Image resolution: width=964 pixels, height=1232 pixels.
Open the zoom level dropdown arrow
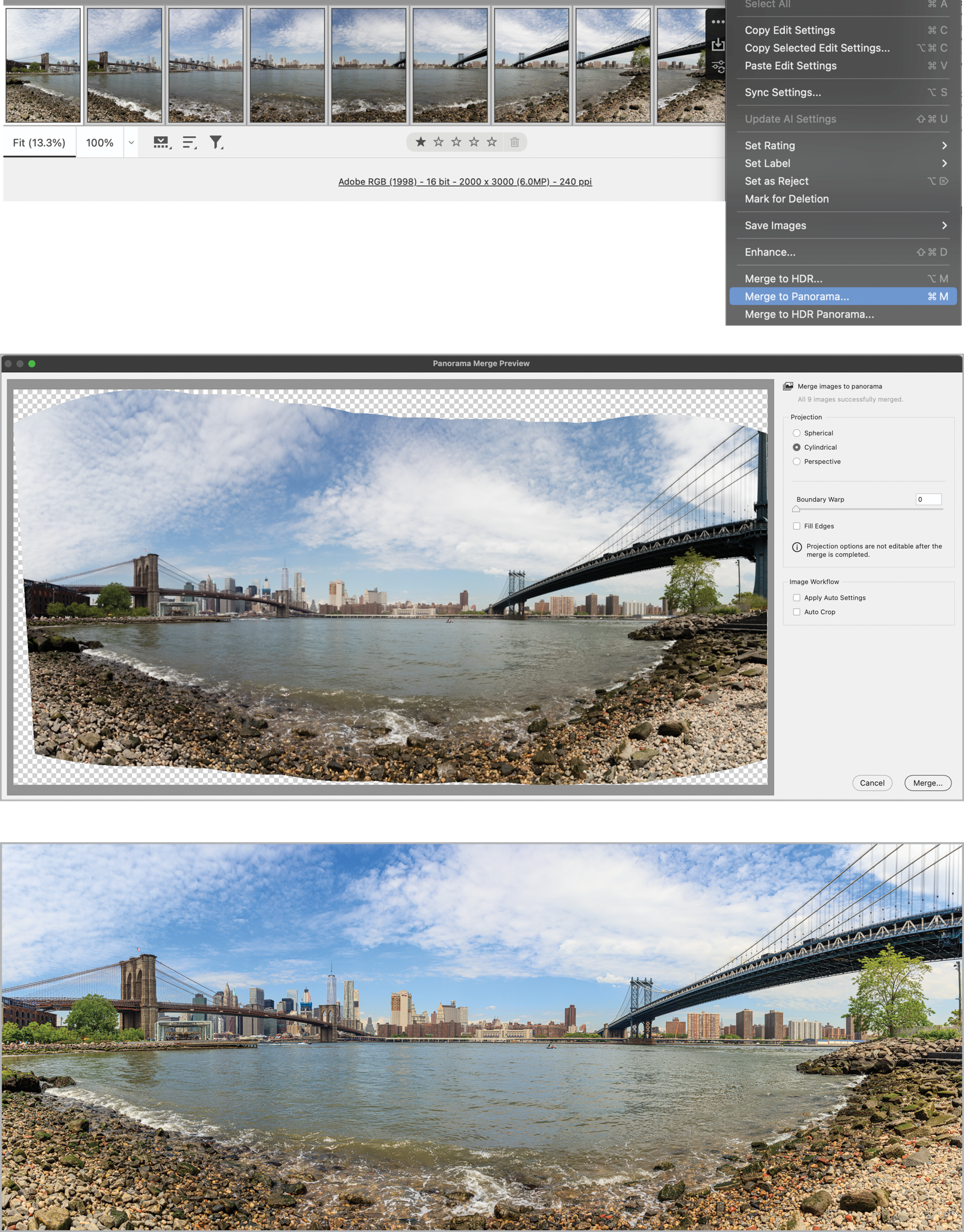click(x=131, y=143)
